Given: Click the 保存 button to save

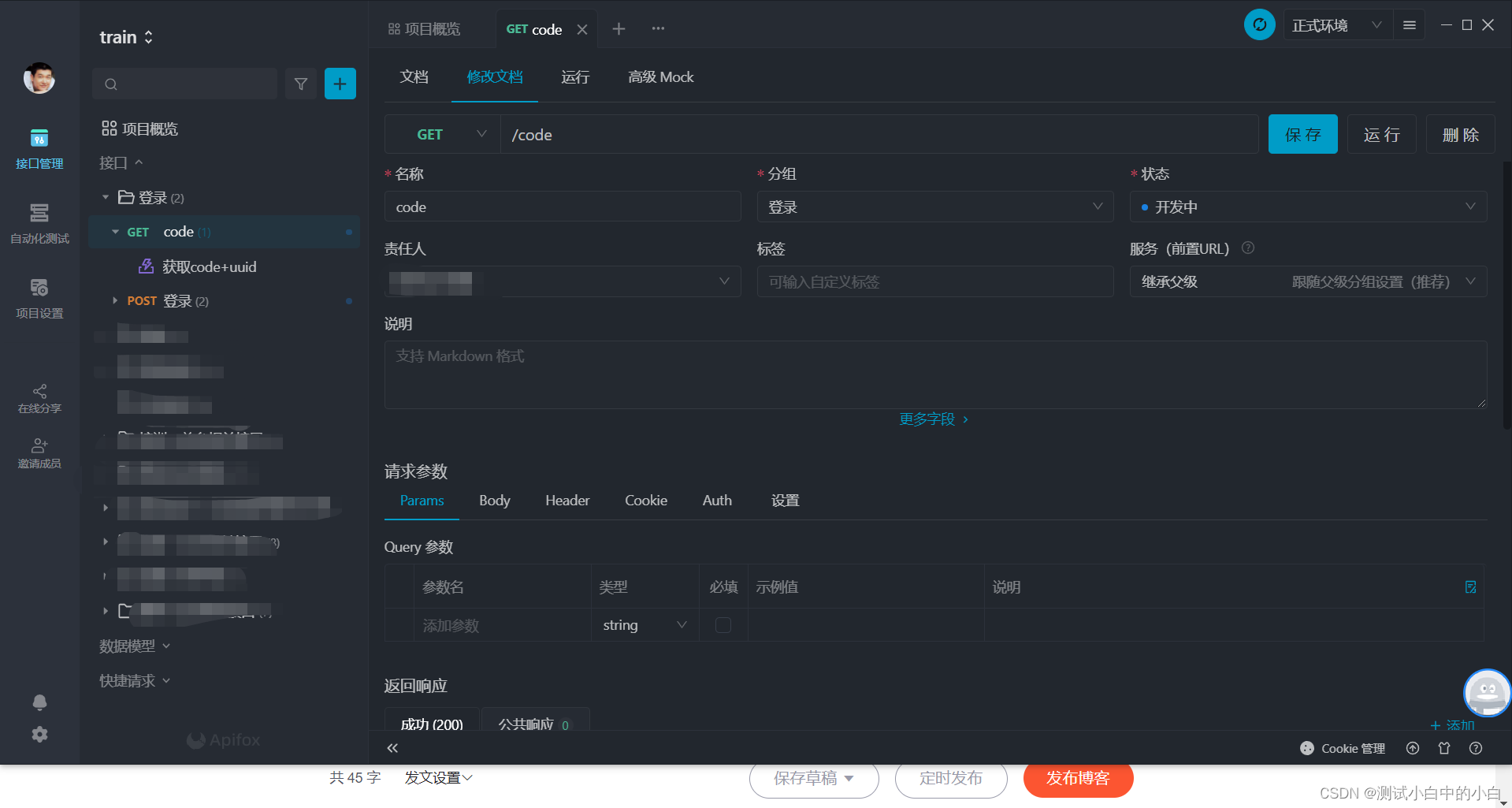Looking at the screenshot, I should (x=1302, y=134).
